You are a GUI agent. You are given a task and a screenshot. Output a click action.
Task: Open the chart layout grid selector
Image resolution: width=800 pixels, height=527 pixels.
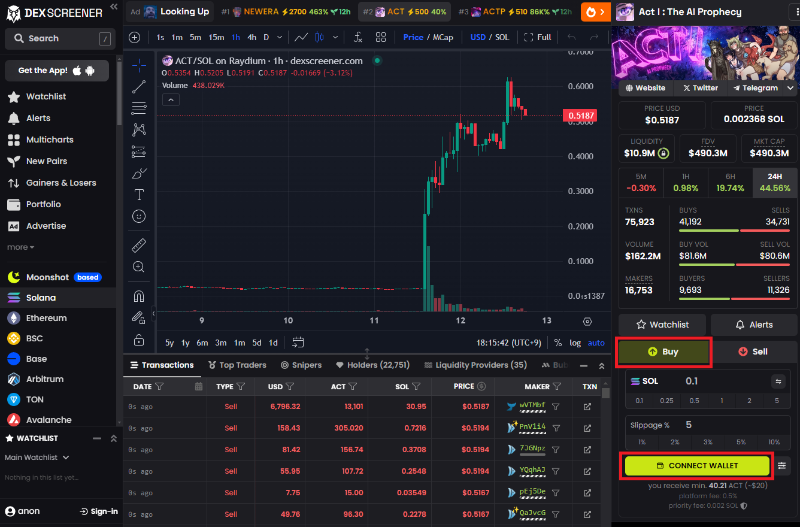(x=381, y=37)
